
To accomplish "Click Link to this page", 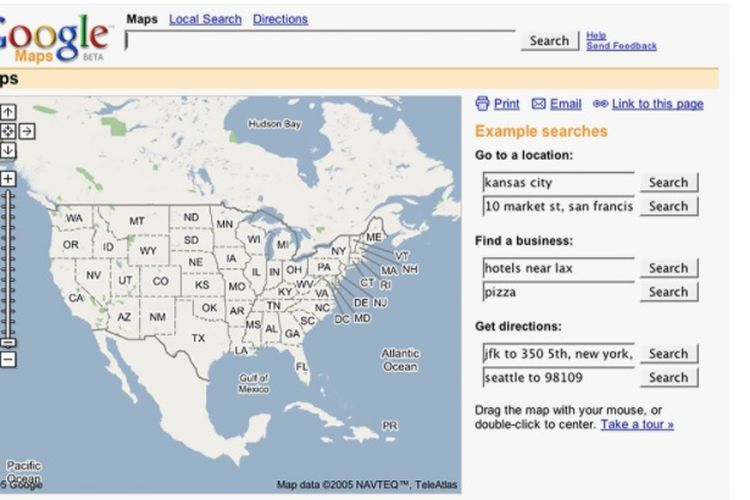I will [x=658, y=104].
